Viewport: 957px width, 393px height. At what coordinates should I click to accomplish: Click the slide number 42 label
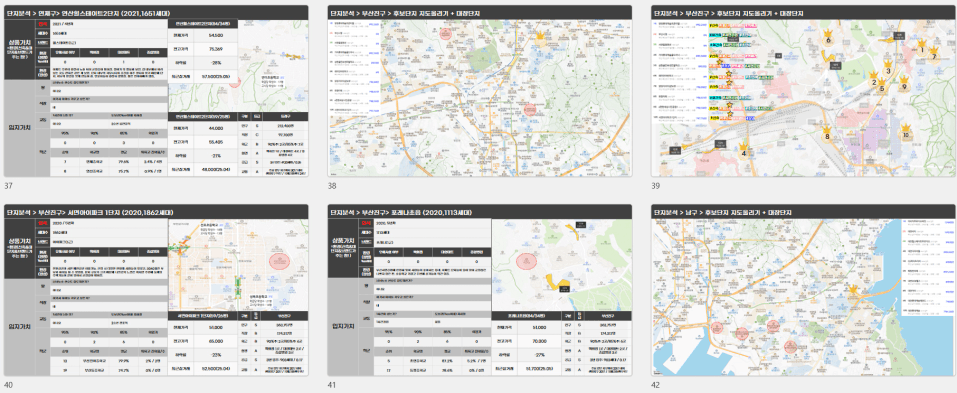point(655,385)
